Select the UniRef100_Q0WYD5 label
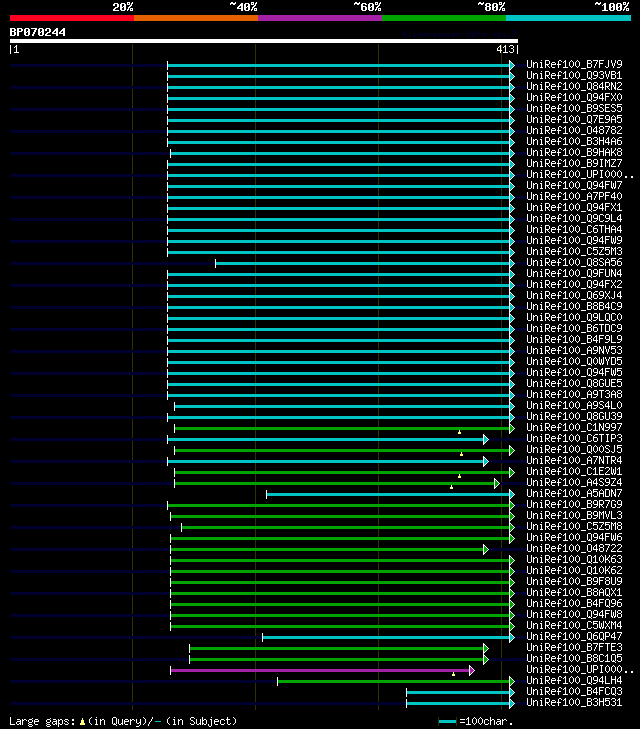This screenshot has width=640, height=729. [x=574, y=361]
